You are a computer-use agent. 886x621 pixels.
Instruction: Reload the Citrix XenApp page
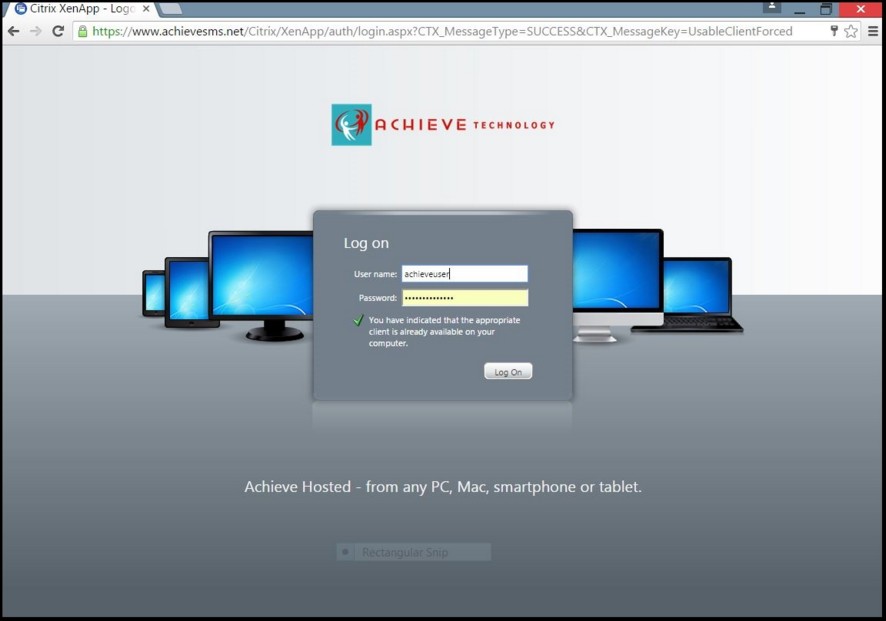[58, 31]
